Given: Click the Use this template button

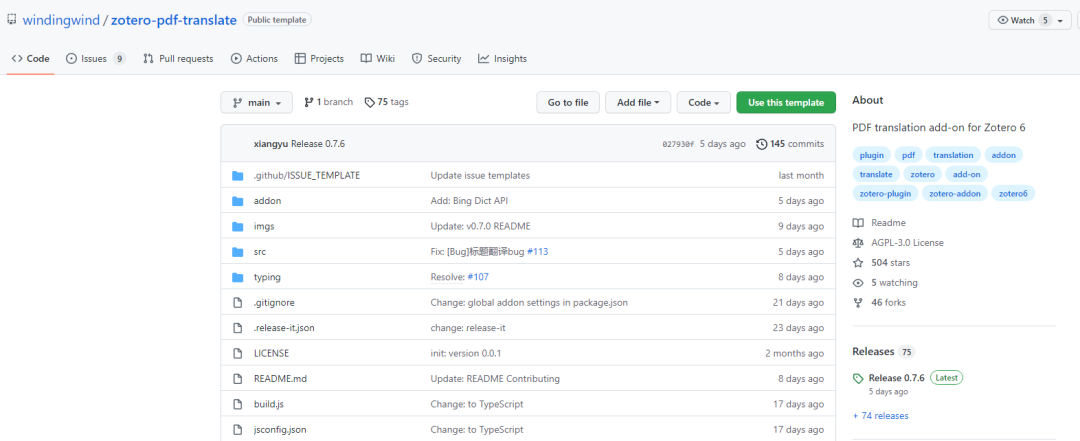Looking at the screenshot, I should [x=786, y=103].
